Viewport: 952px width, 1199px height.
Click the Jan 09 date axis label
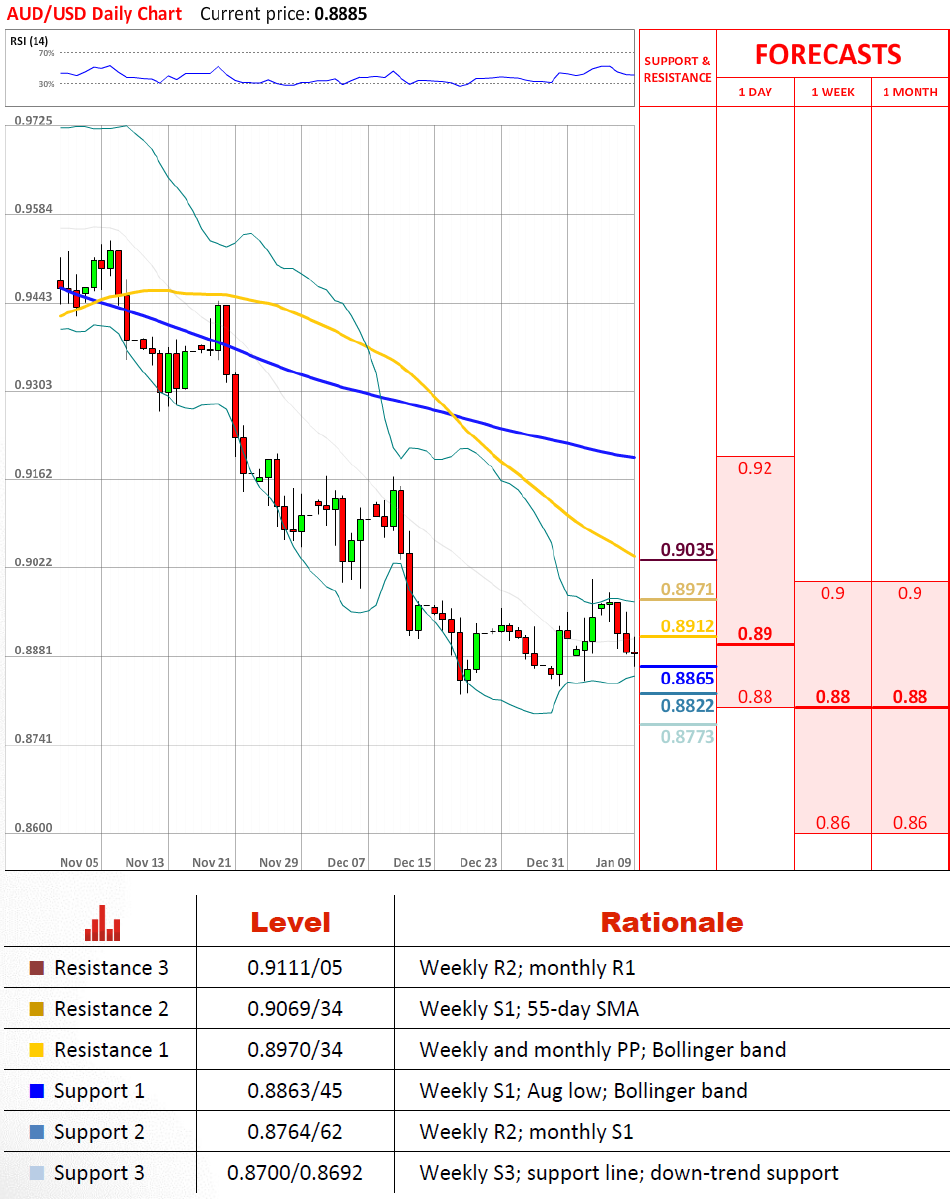pyautogui.click(x=613, y=863)
